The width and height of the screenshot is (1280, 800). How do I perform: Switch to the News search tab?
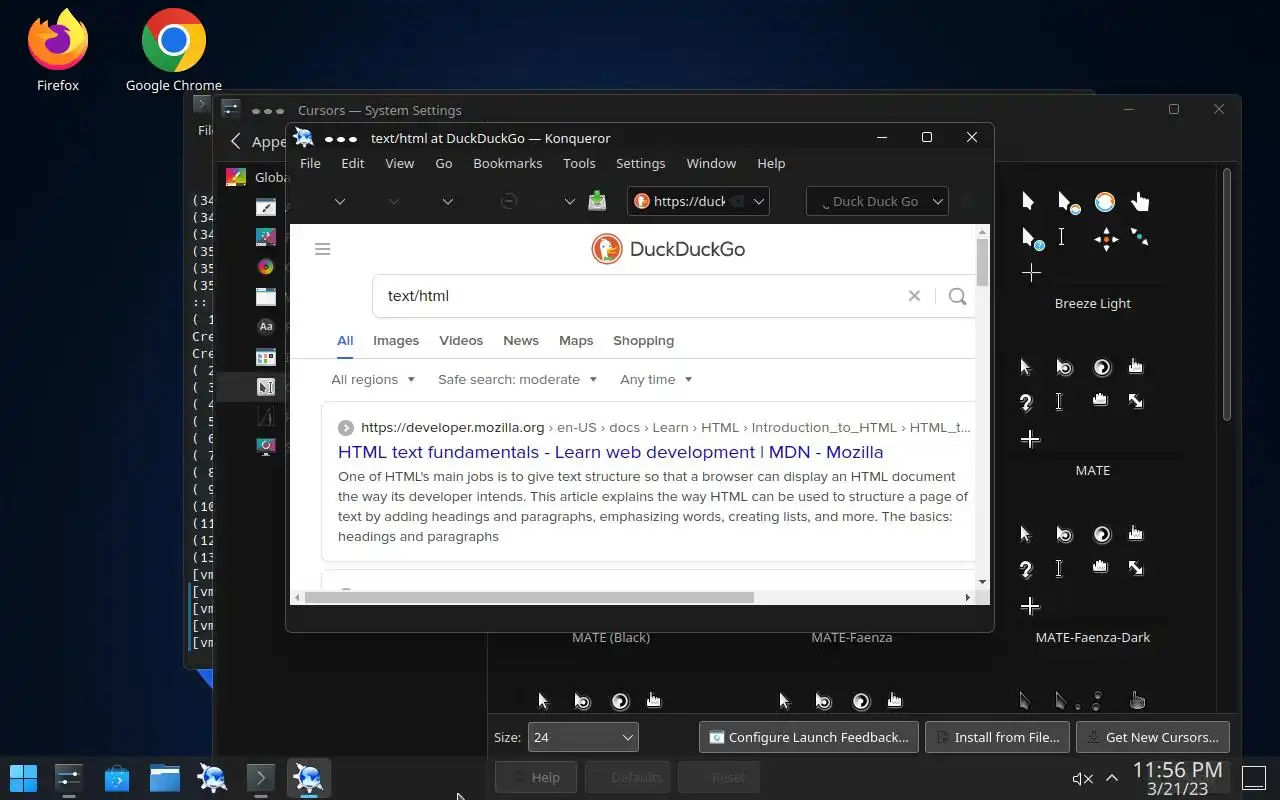tap(521, 340)
